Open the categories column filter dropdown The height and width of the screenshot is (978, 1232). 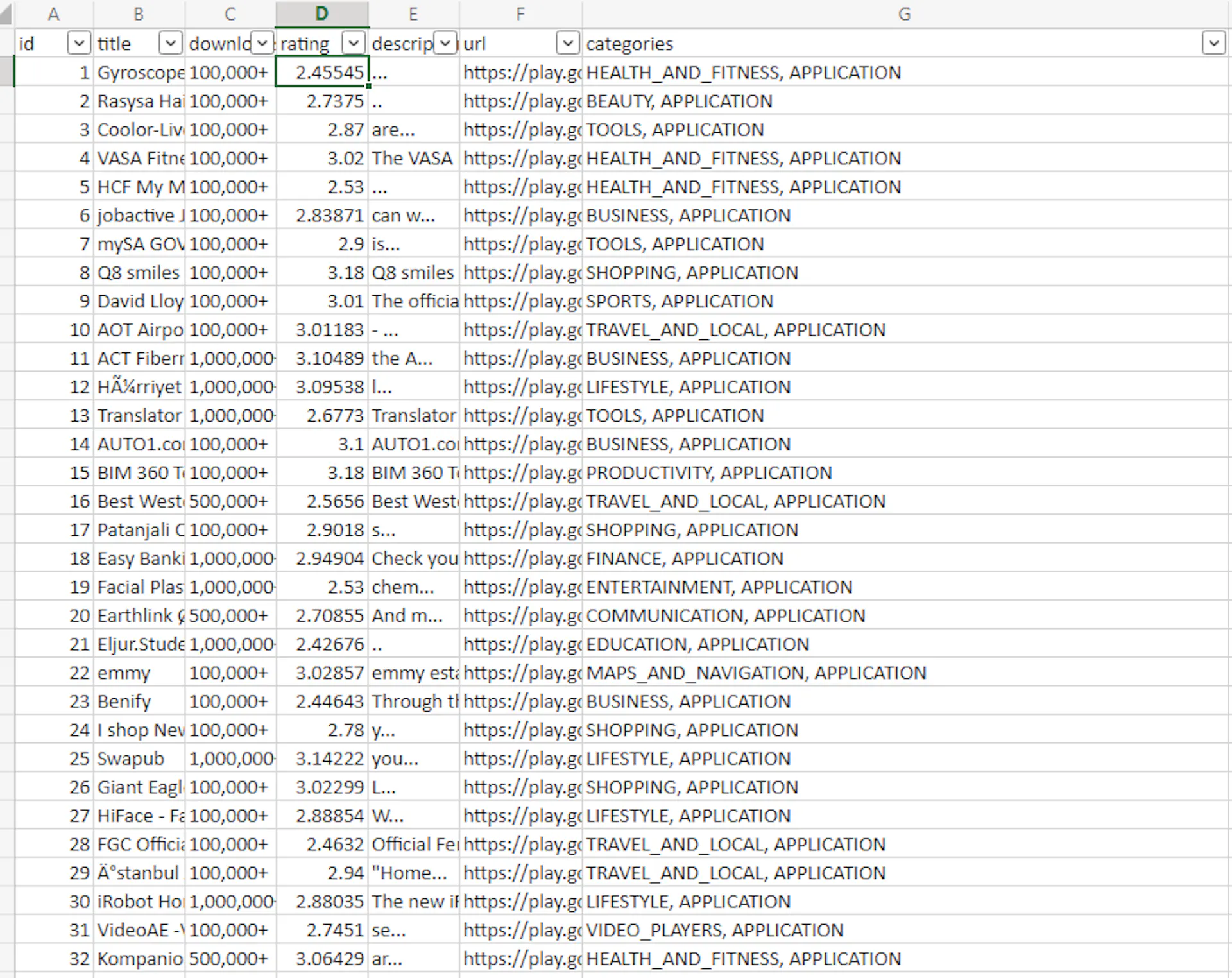pos(1213,43)
